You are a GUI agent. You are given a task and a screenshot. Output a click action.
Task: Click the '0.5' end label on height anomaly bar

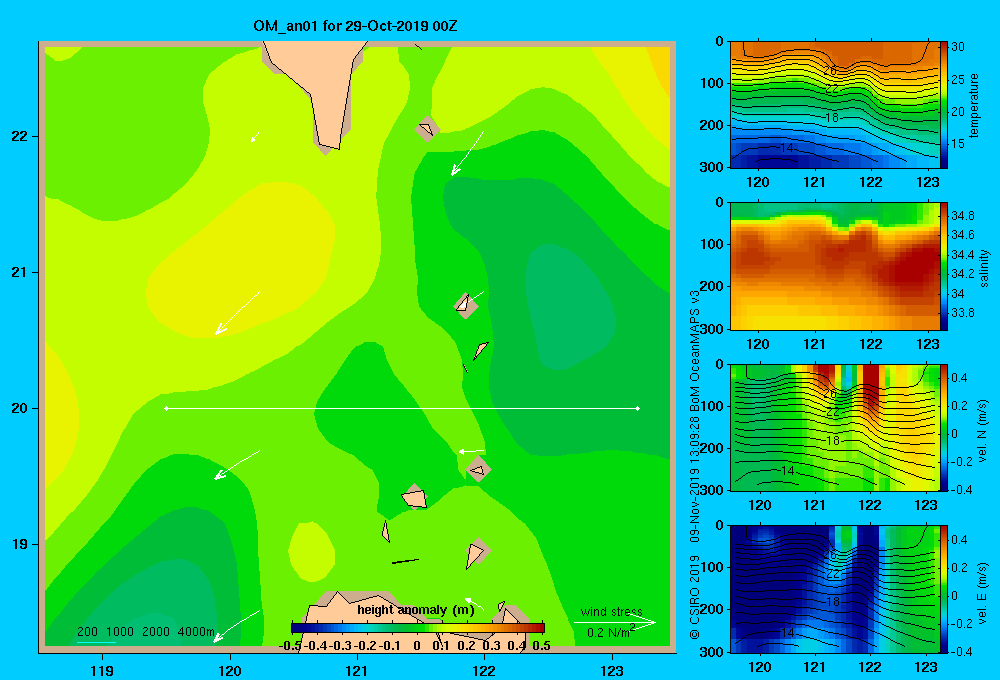[x=541, y=646]
